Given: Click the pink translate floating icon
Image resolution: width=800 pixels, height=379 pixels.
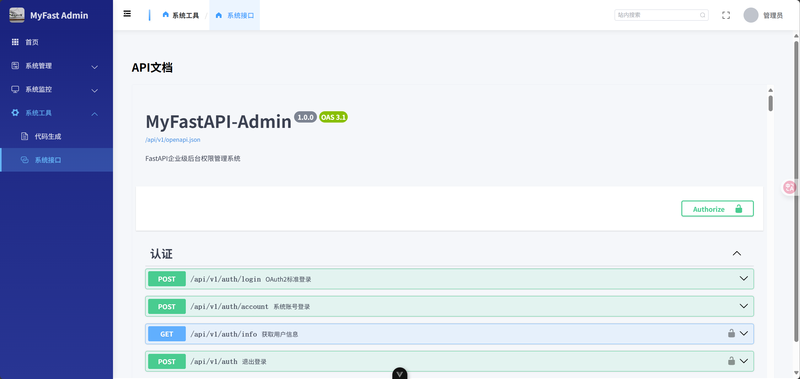Looking at the screenshot, I should point(790,188).
